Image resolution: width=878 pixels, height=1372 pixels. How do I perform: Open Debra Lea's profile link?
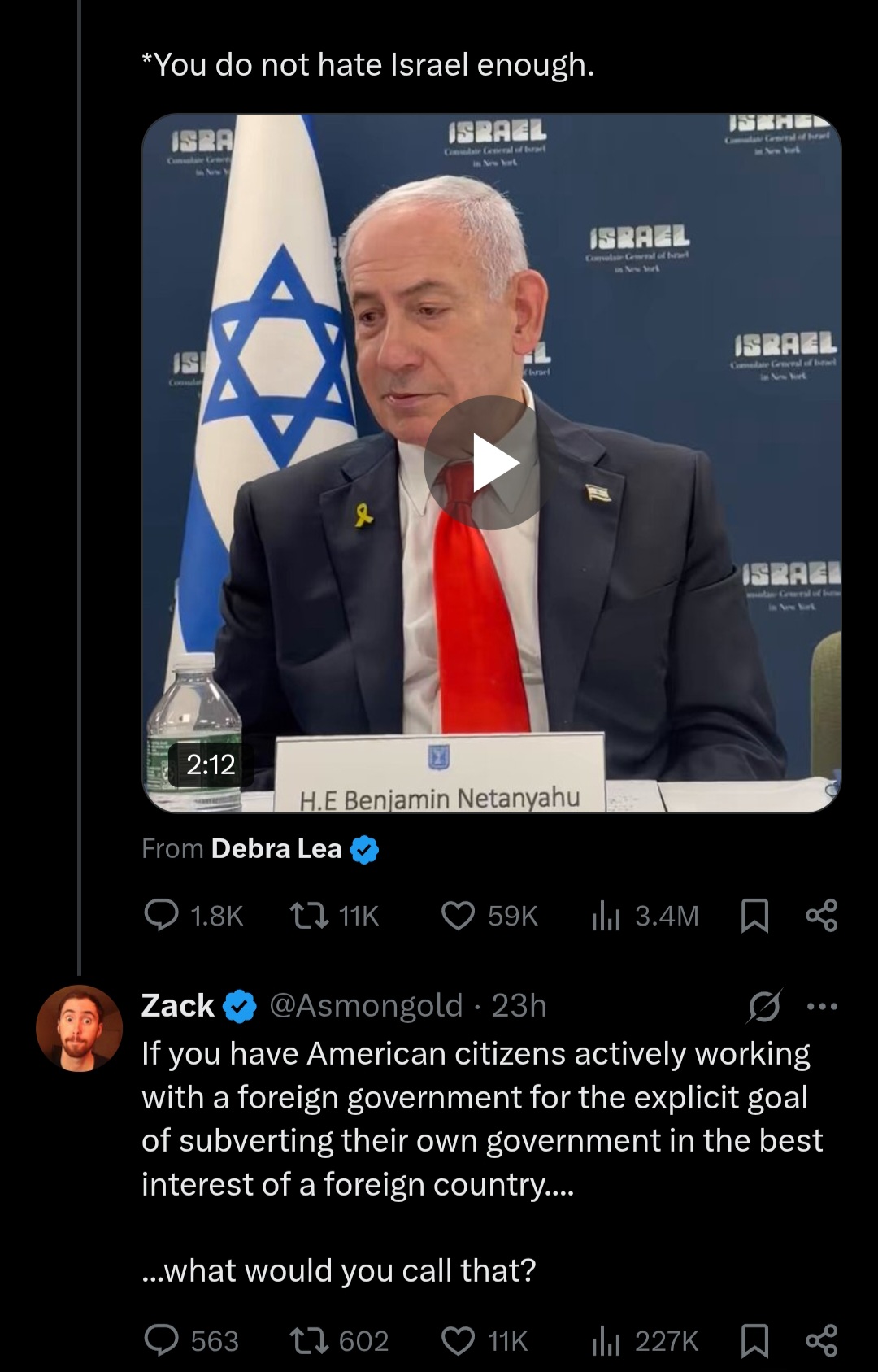coord(276,849)
